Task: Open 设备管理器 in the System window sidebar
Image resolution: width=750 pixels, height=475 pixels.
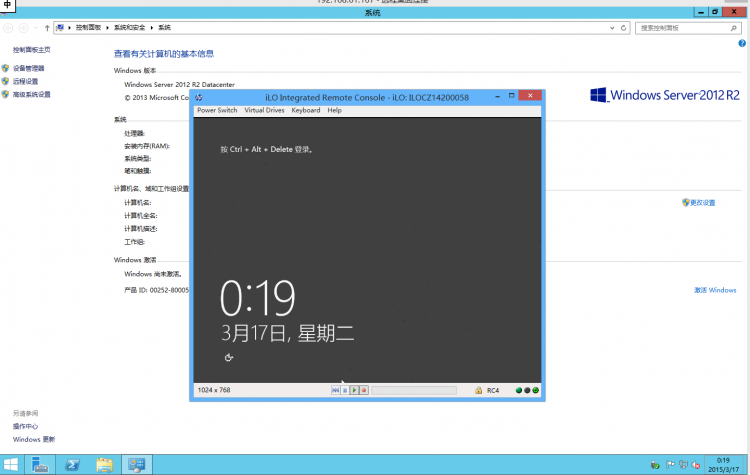Action: [x=28, y=68]
